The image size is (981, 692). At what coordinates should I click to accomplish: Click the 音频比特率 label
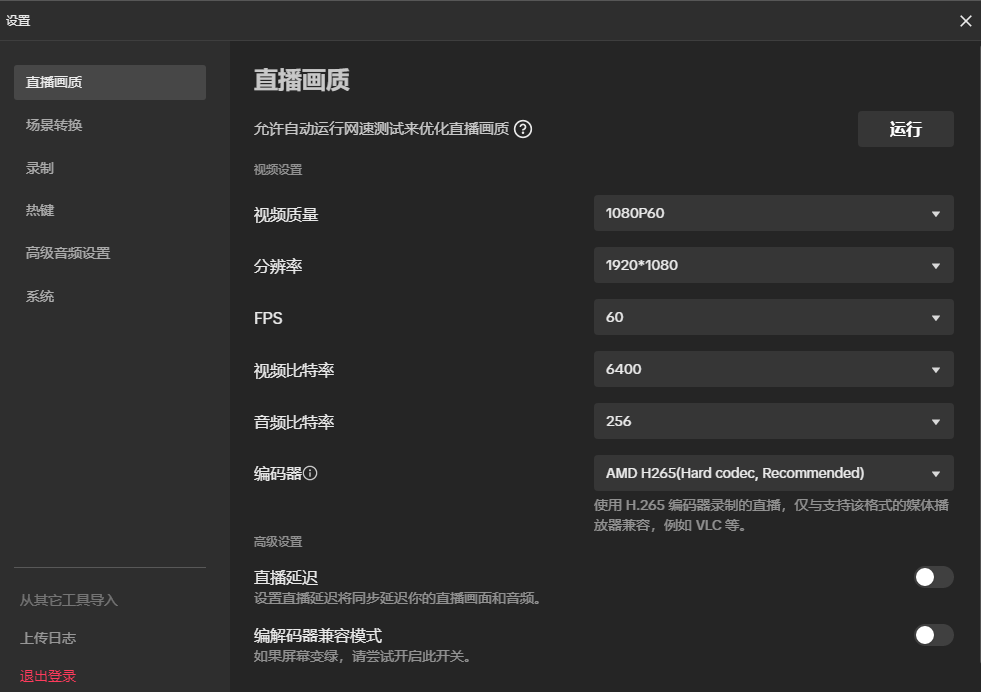293,422
